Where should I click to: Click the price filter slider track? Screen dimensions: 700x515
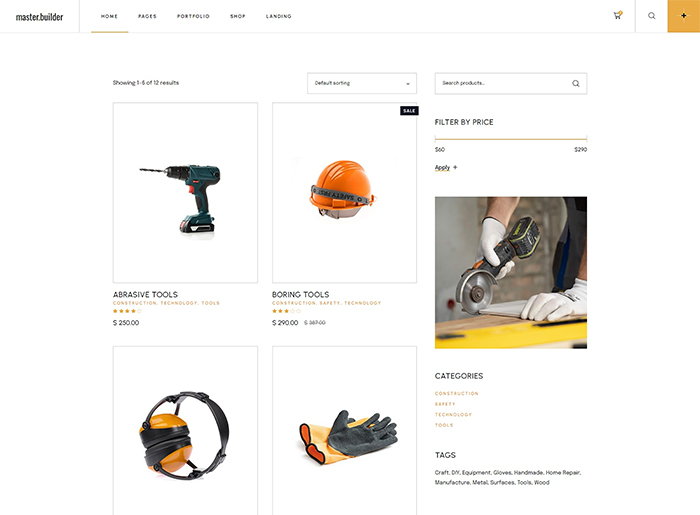510,139
